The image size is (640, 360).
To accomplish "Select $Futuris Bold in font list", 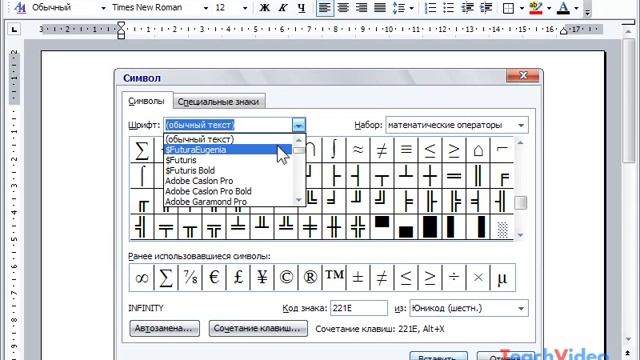I will 229,171.
